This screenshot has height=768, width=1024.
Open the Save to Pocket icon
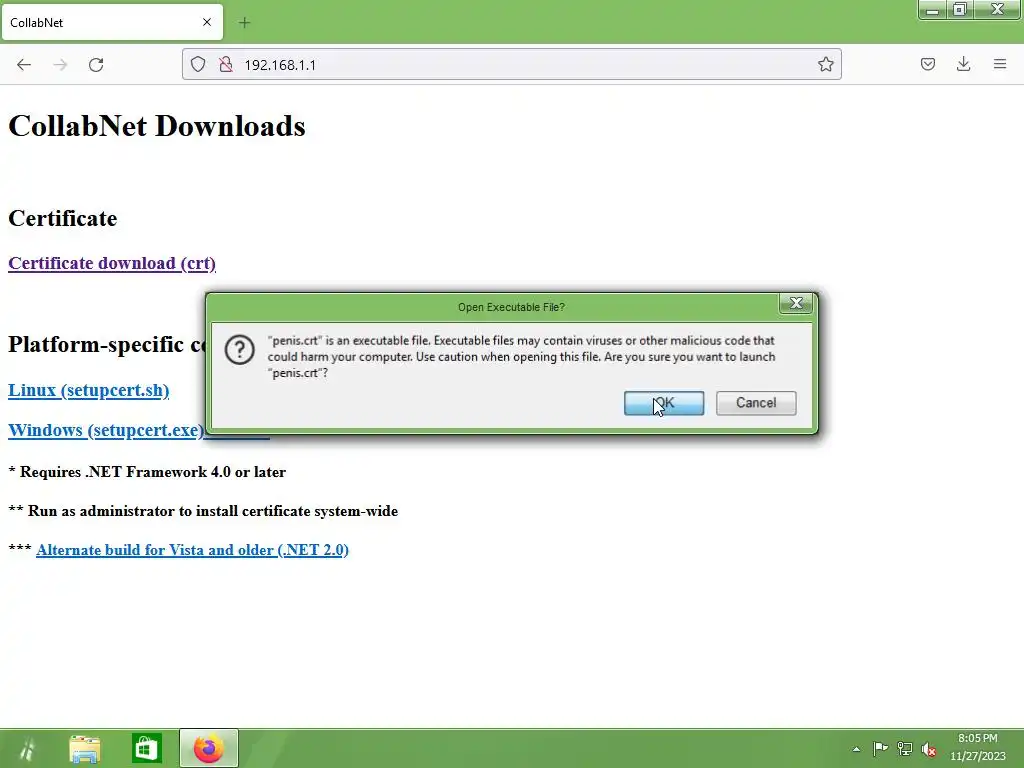coord(927,64)
